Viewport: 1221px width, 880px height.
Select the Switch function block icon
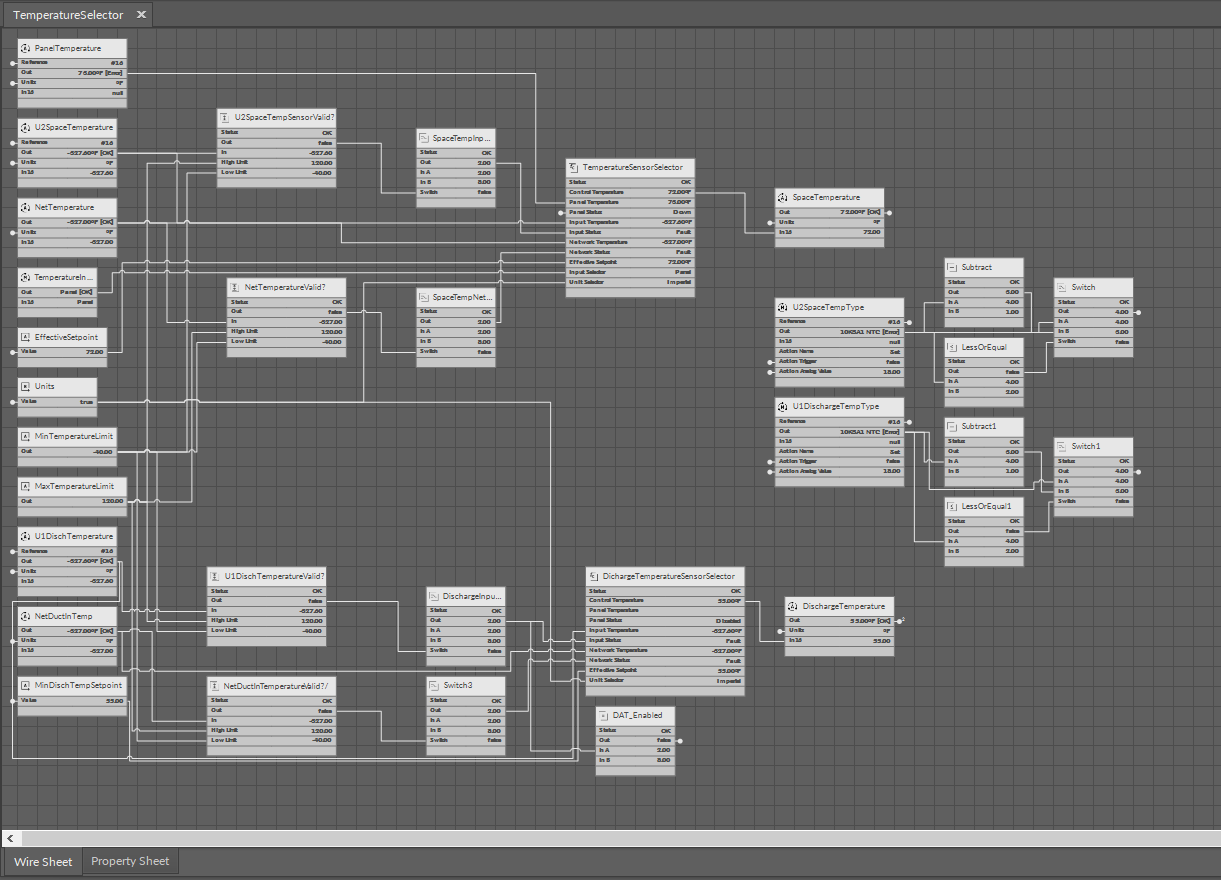pyautogui.click(x=1064, y=287)
